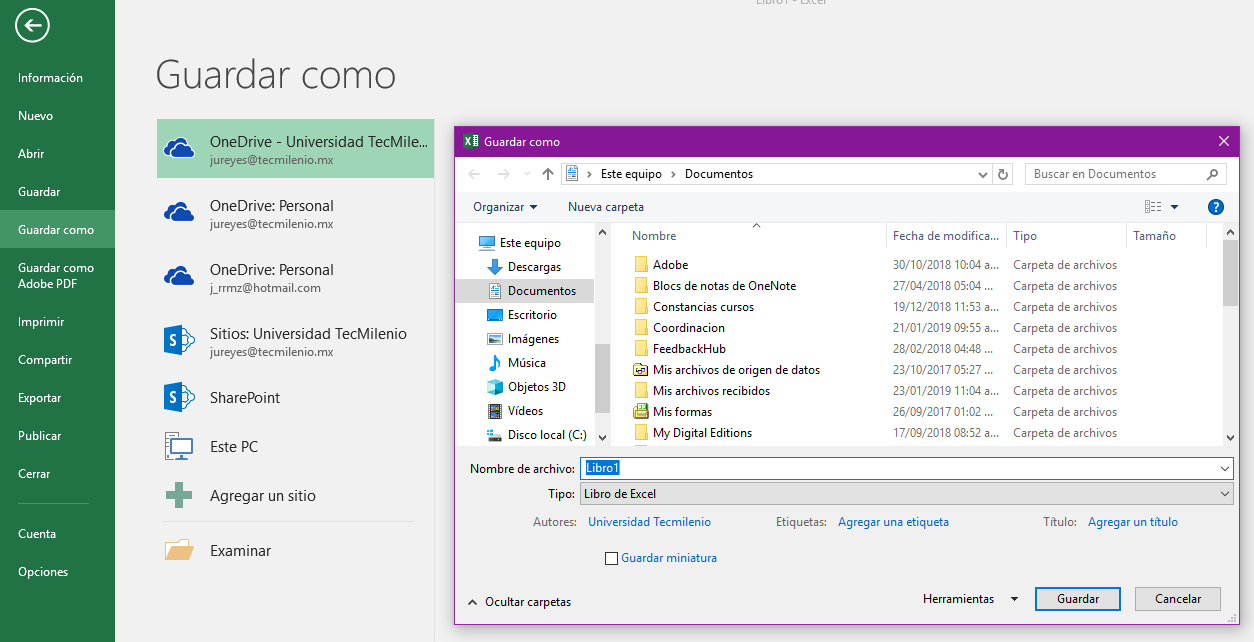This screenshot has width=1254, height=642.
Task: Click the Agregar un título link
Action: pos(1133,522)
